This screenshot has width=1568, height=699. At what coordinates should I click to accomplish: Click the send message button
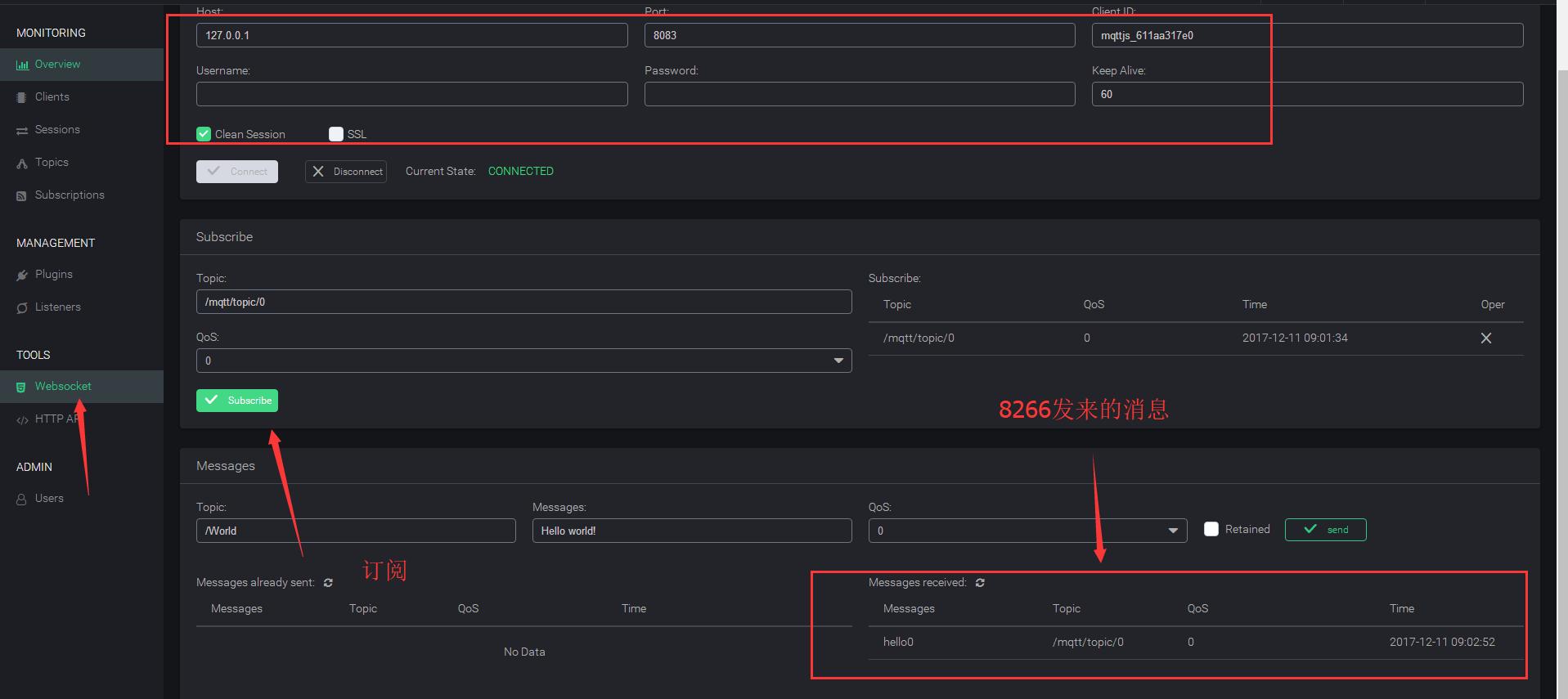1325,530
